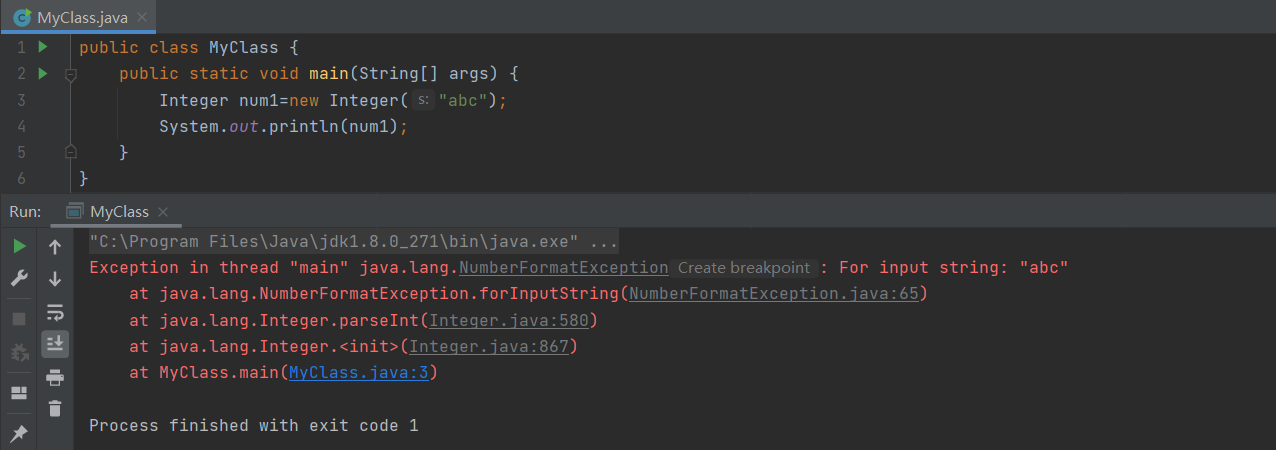
Task: Click the Run: panel label
Action: (25, 212)
